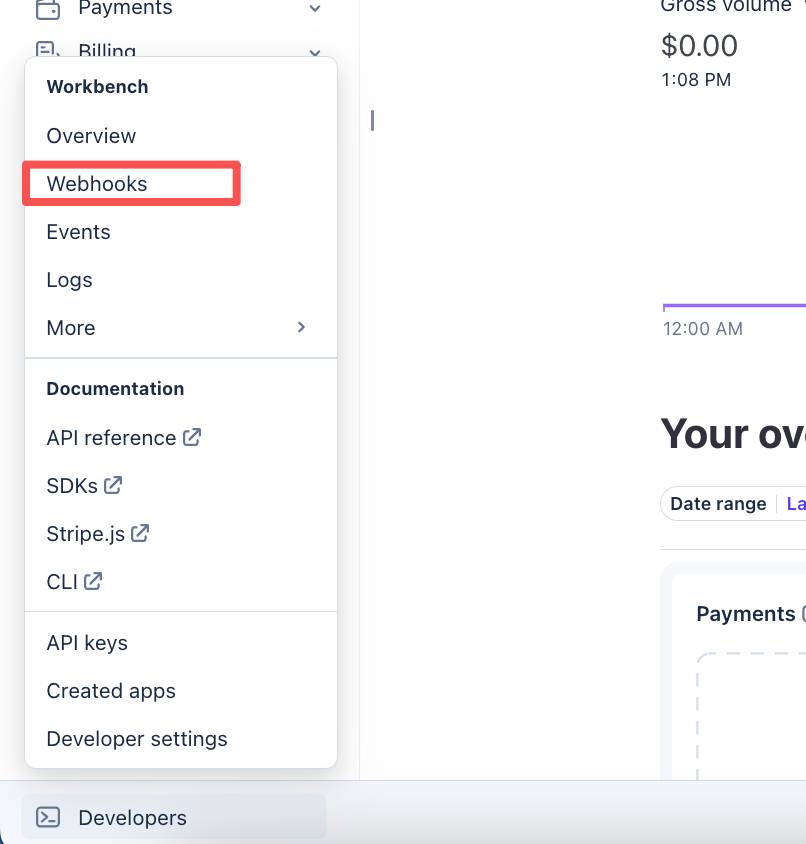This screenshot has width=806, height=844.
Task: Click the Billing sidebar icon
Action: (x=47, y=50)
